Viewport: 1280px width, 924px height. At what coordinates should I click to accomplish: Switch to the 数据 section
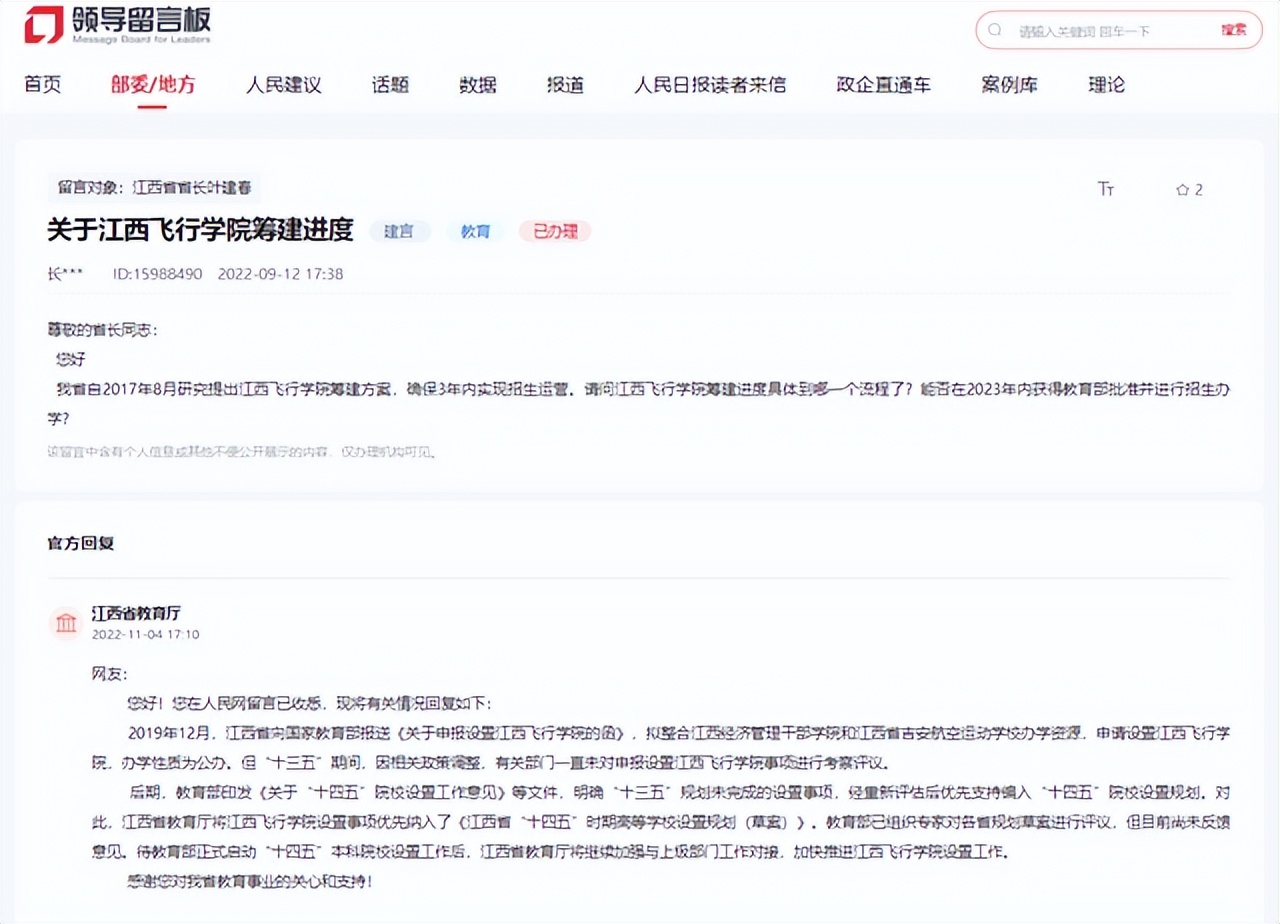(478, 85)
